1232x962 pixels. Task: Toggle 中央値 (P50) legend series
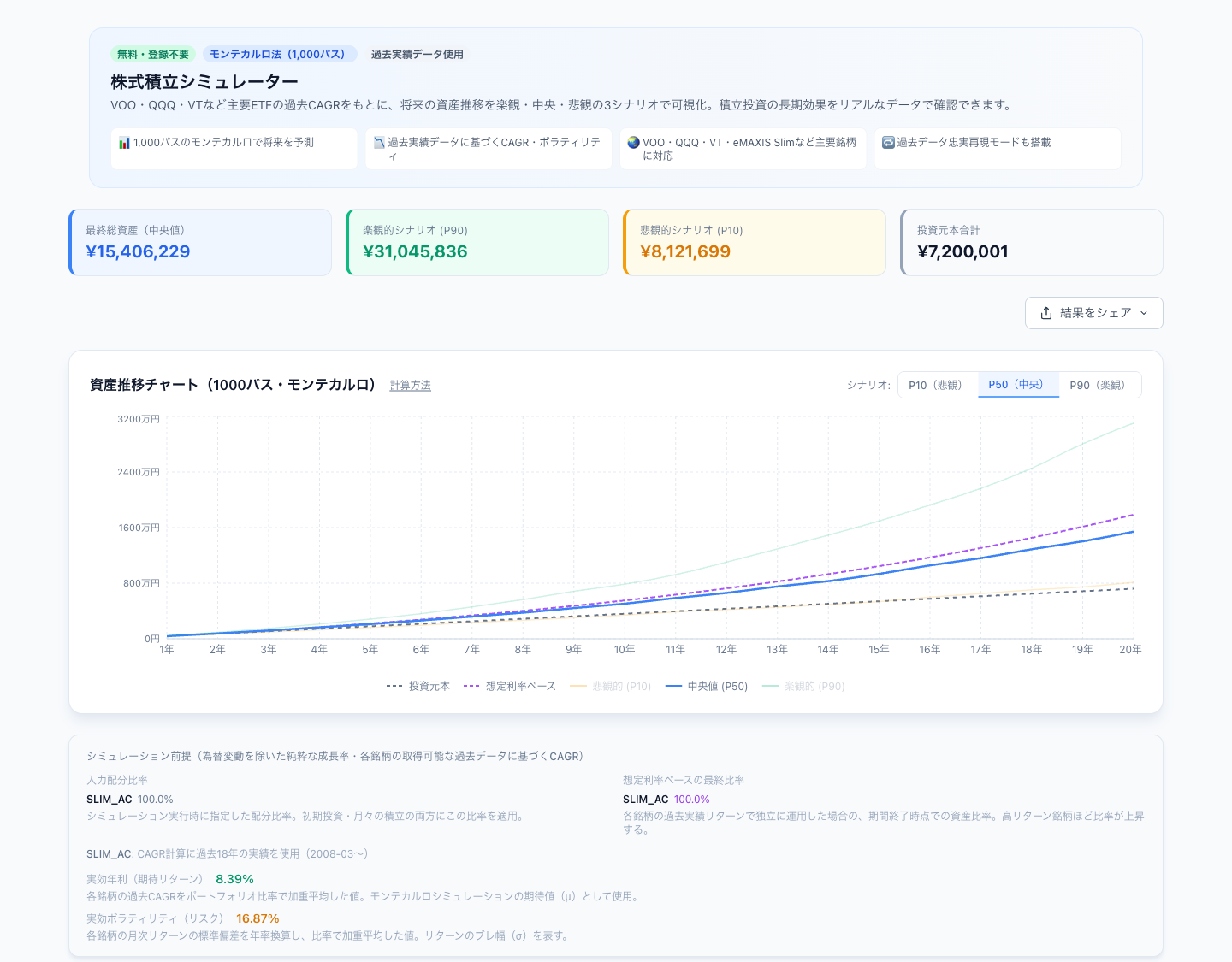click(x=707, y=686)
